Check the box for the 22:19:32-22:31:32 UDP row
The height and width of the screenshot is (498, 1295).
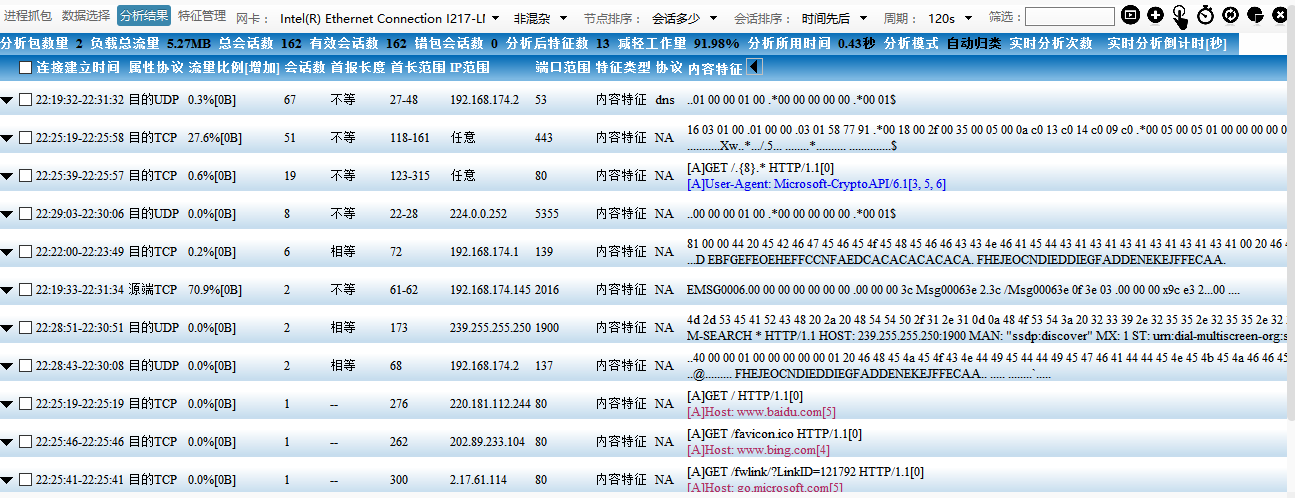[25, 100]
